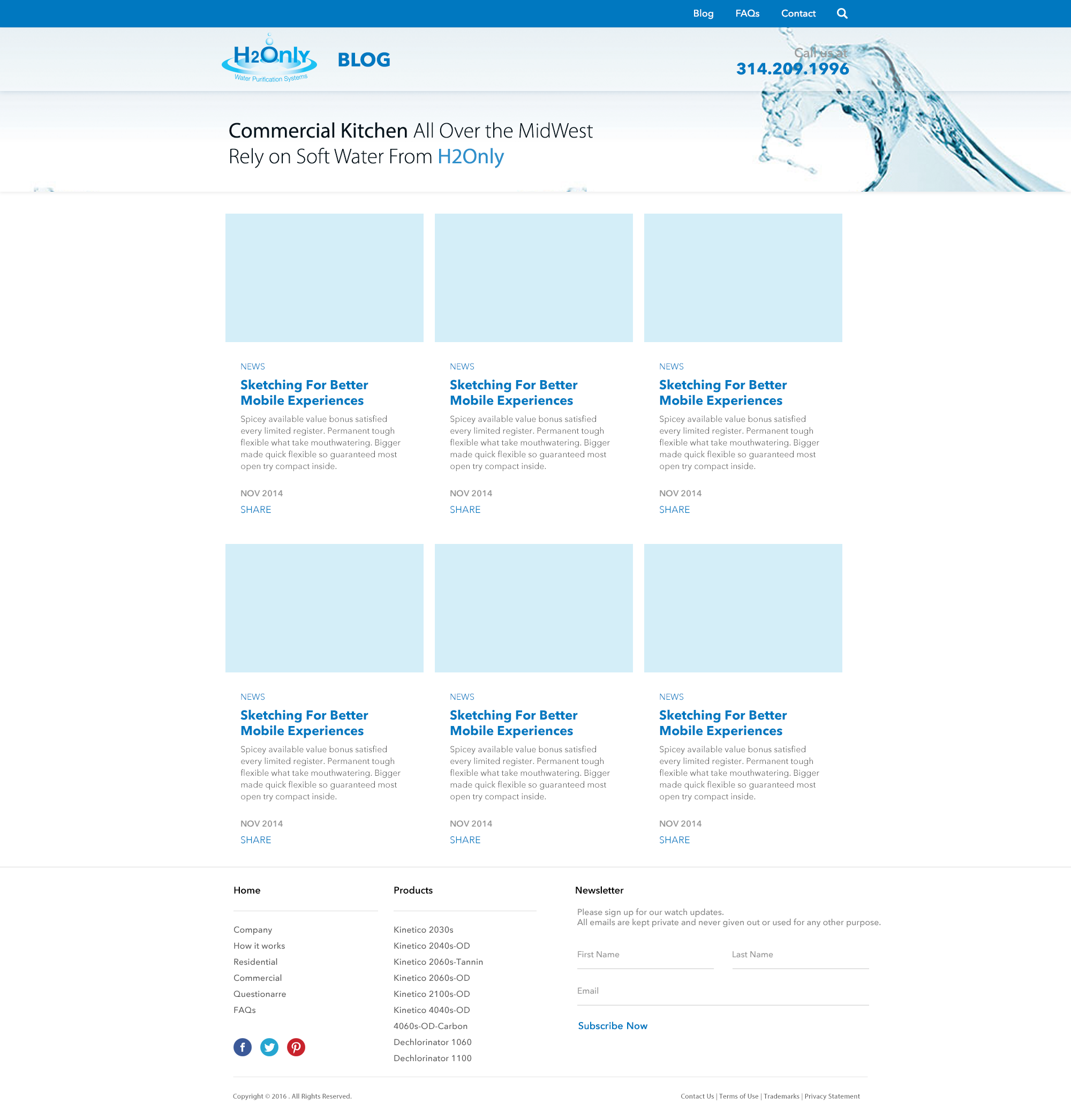The width and height of the screenshot is (1071, 1120).
Task: Open article title in bottom-middle card
Action: coord(514,723)
